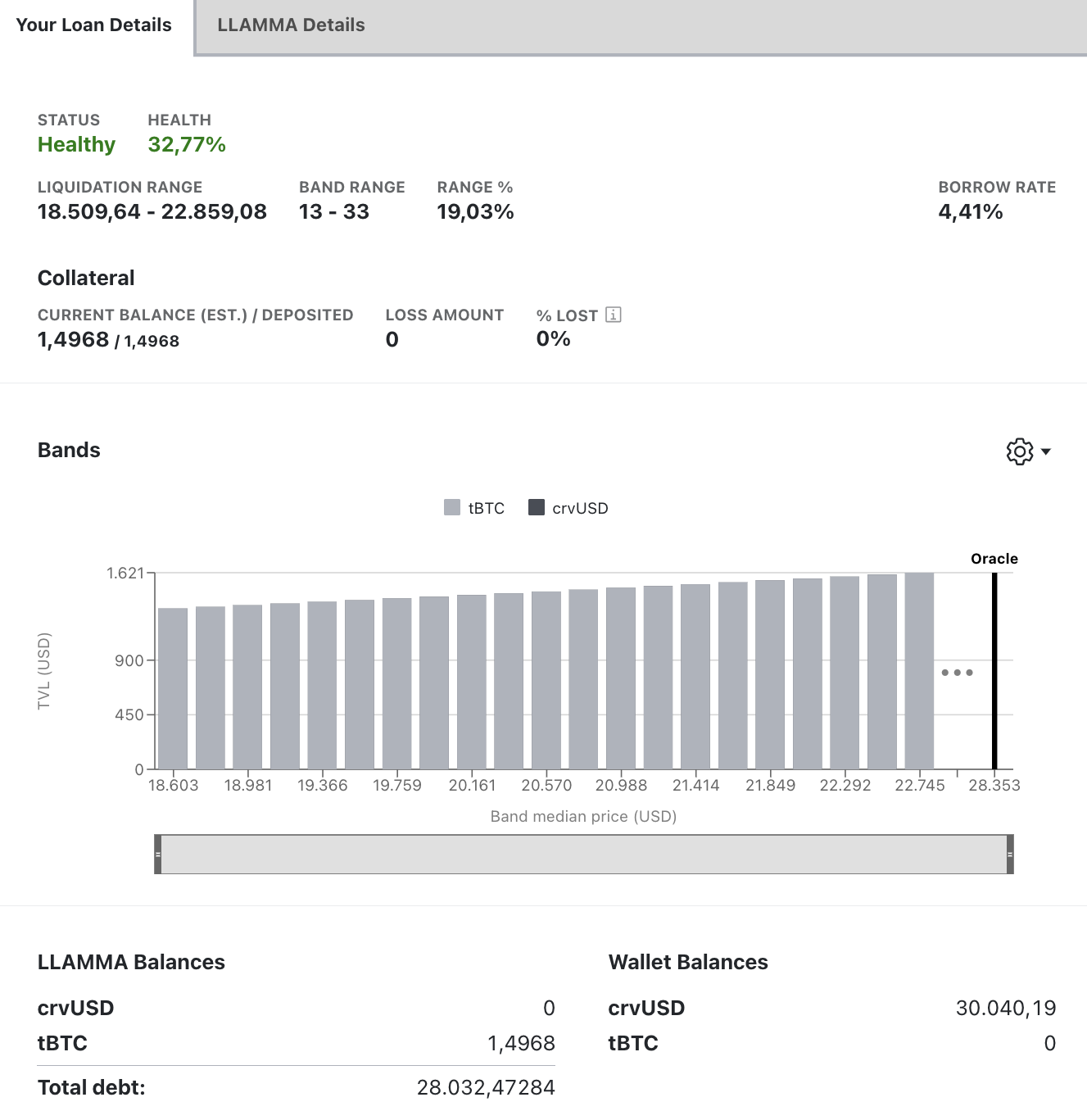The width and height of the screenshot is (1087, 1120).
Task: Click the 4,41% borrow rate value
Action: click(971, 212)
